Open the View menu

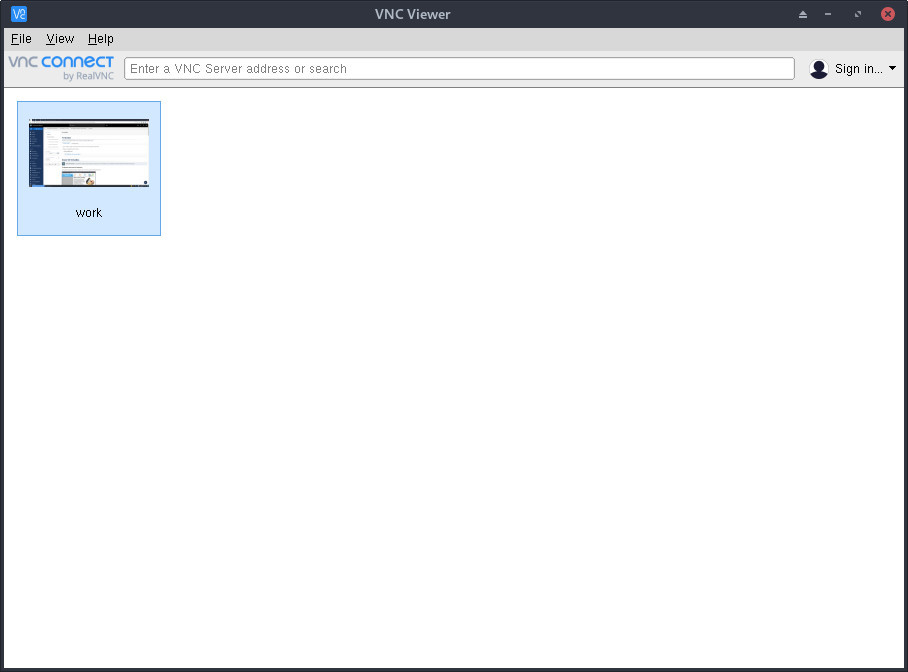click(x=60, y=39)
